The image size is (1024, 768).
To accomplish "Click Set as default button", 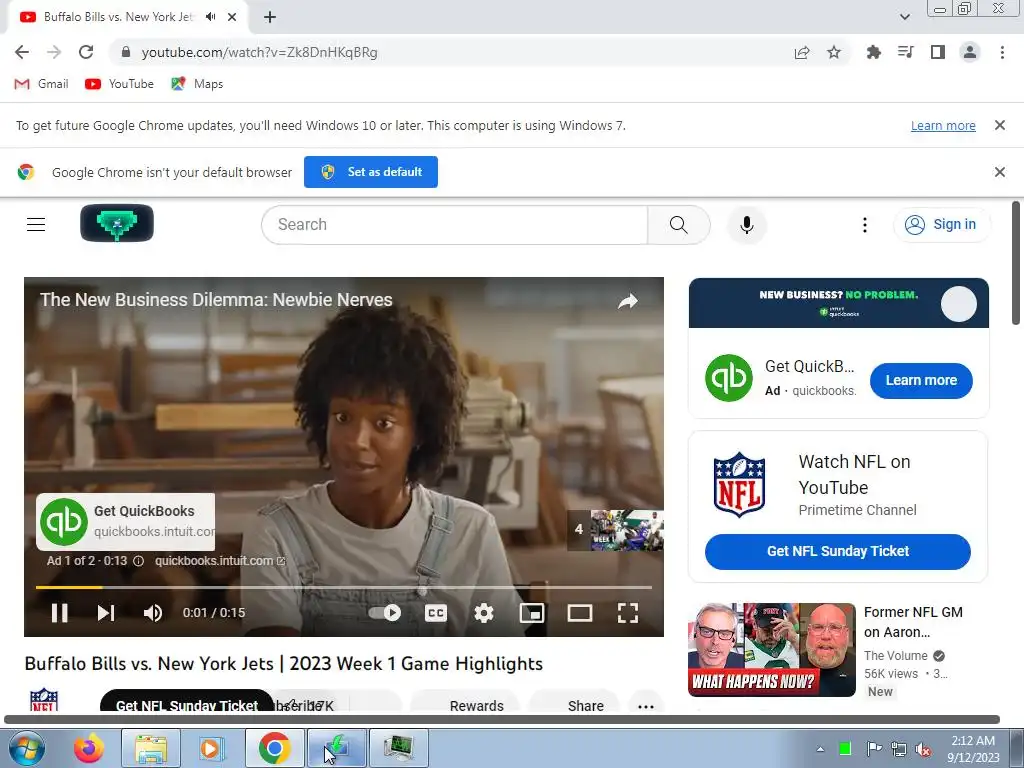I will click(x=370, y=172).
